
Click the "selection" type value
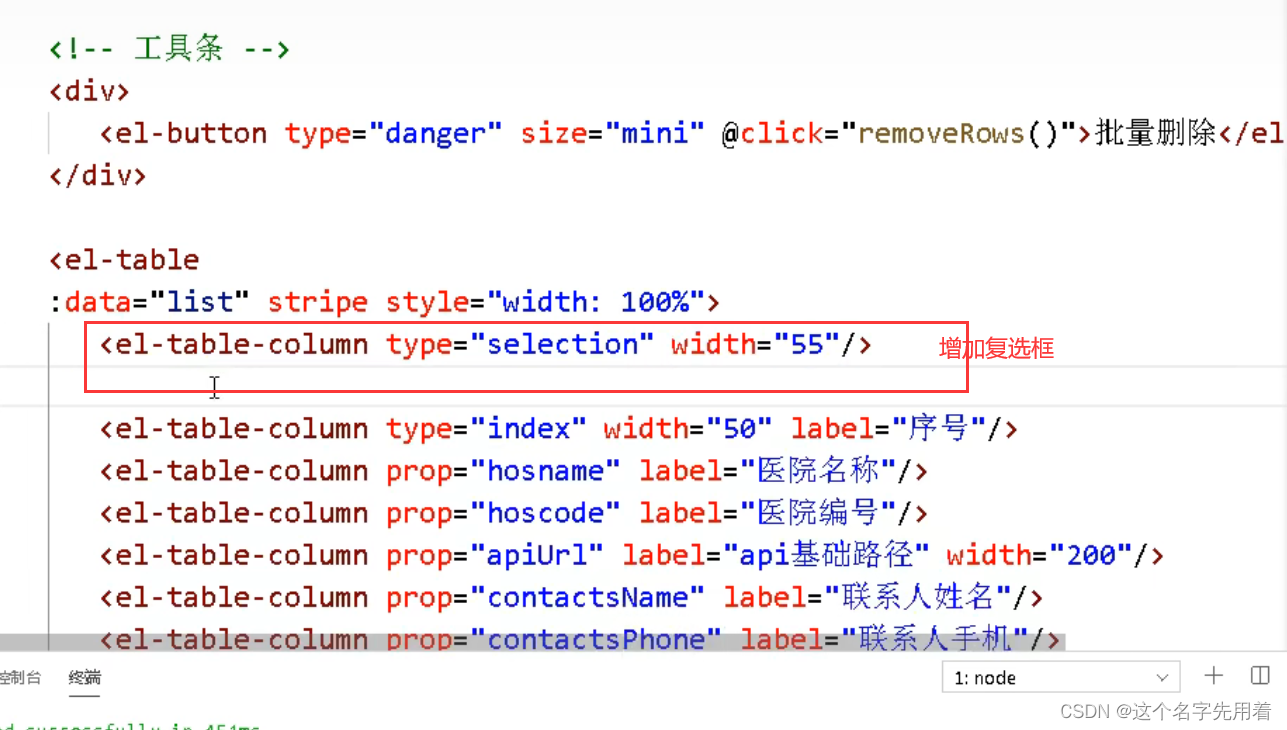(x=562, y=344)
